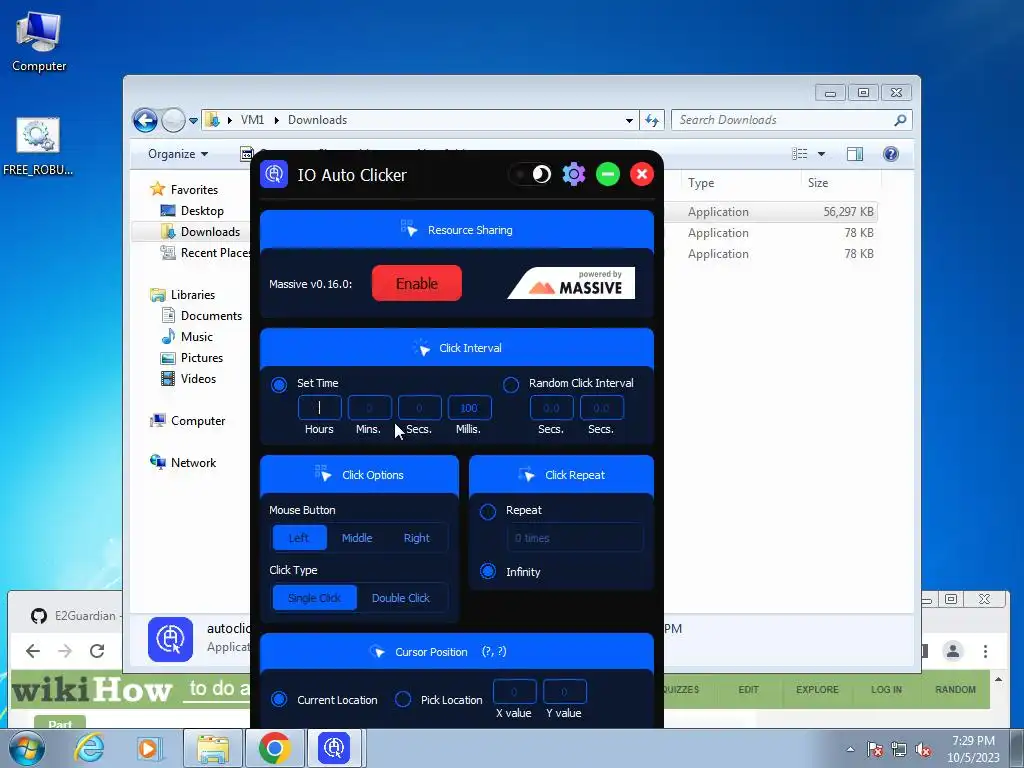
Task: Click the Click Interval header
Action: tap(456, 348)
